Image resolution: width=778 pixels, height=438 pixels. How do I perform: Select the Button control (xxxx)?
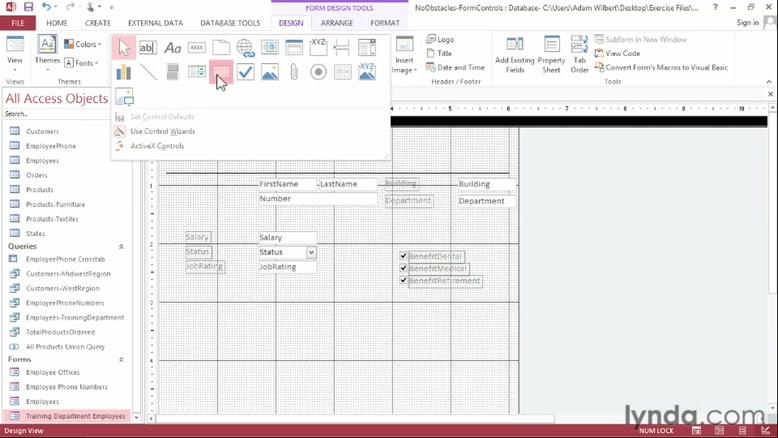[196, 48]
